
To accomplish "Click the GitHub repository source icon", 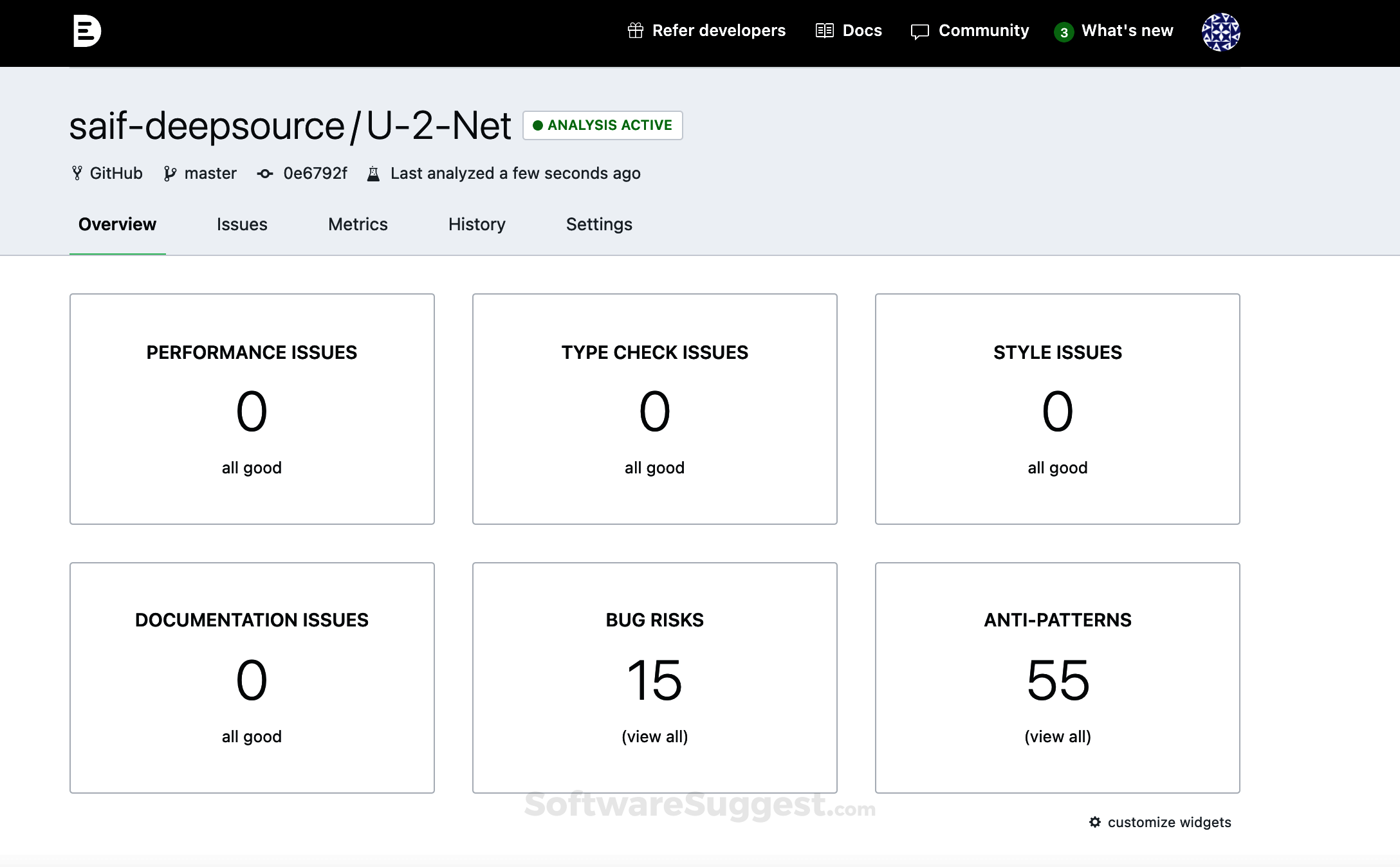I will [78, 173].
